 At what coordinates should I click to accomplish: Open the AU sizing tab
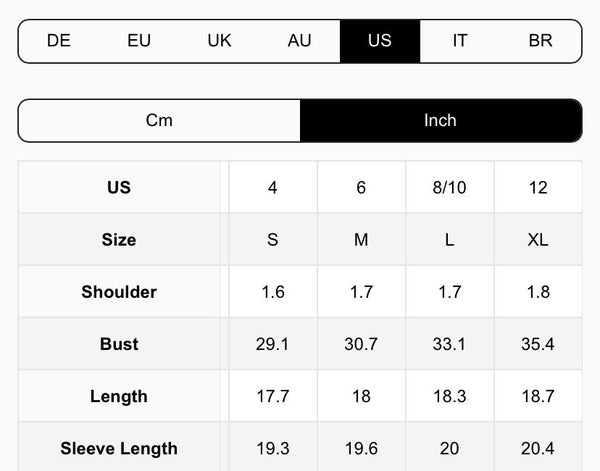pyautogui.click(x=299, y=41)
